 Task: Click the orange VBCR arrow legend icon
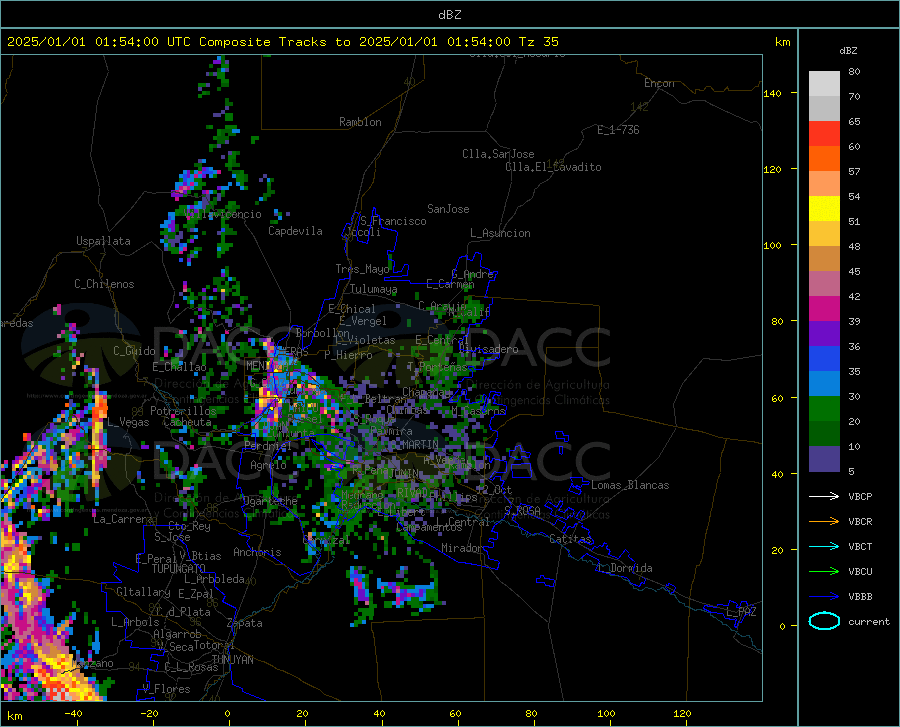coord(824,522)
